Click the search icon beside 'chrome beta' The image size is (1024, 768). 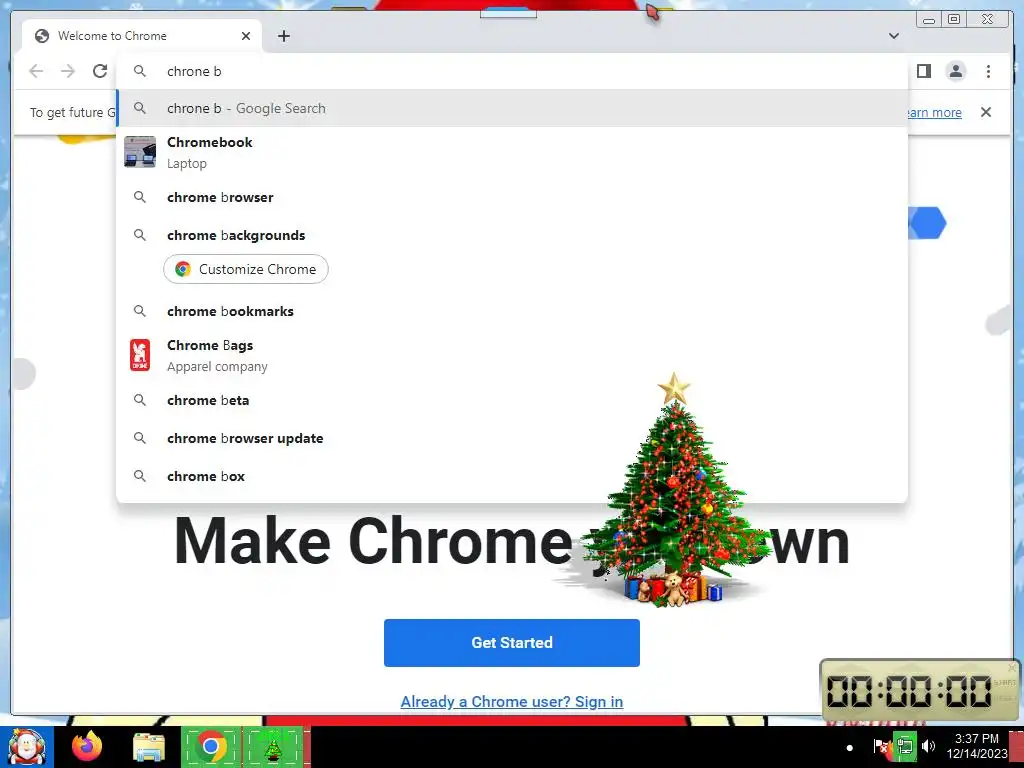pyautogui.click(x=140, y=400)
